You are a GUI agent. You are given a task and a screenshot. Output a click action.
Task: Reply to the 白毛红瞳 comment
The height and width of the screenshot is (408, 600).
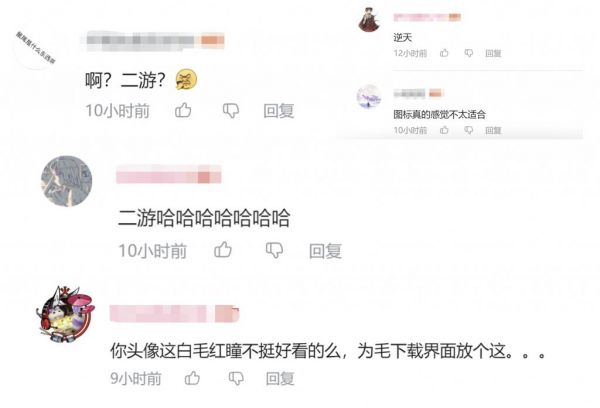click(x=280, y=379)
